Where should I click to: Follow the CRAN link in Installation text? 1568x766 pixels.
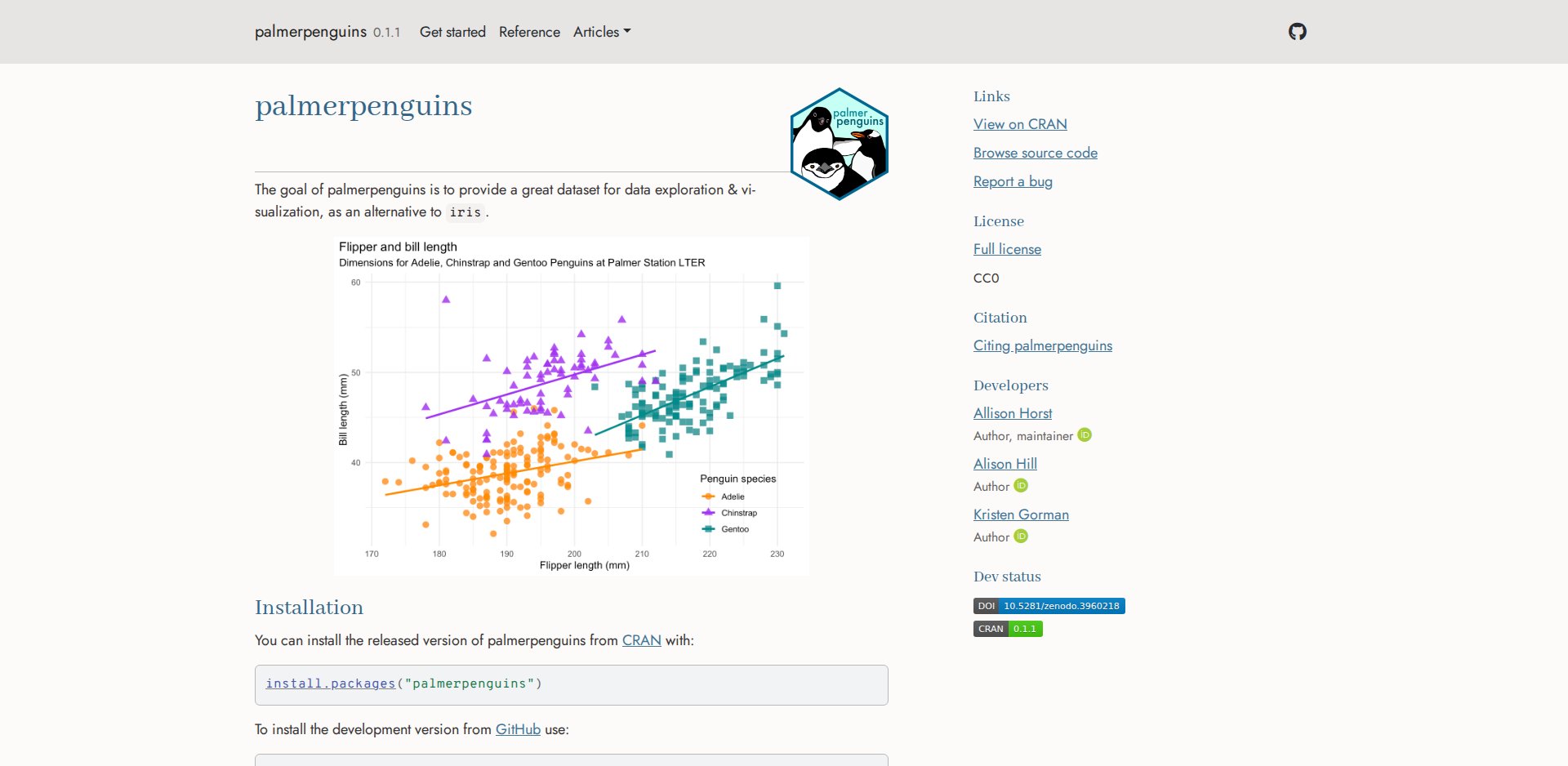[642, 640]
